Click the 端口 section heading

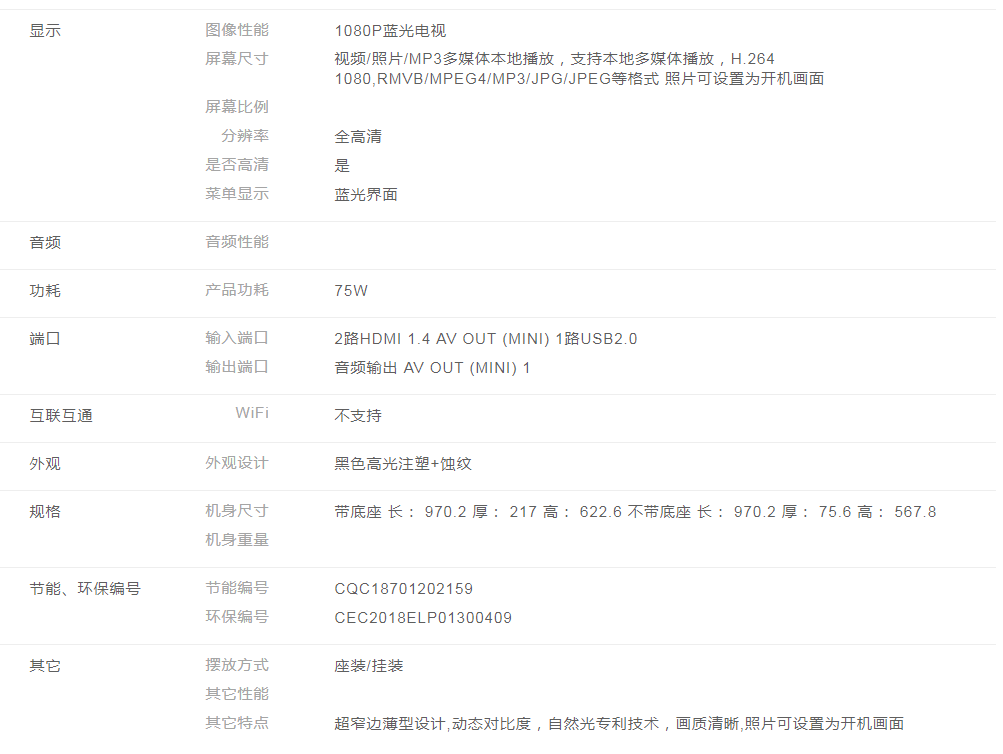45,339
